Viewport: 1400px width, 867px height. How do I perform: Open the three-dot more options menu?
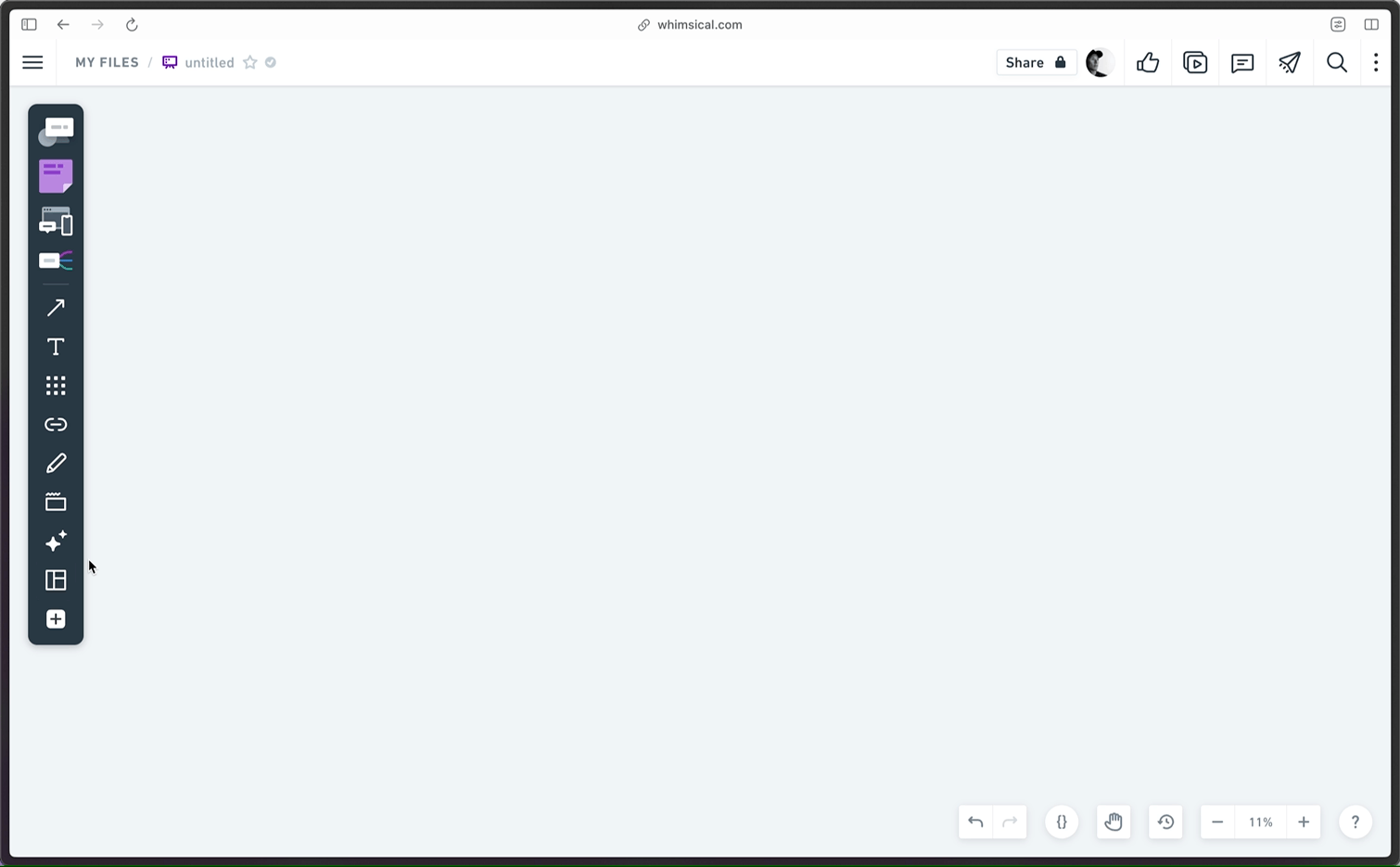(1376, 62)
